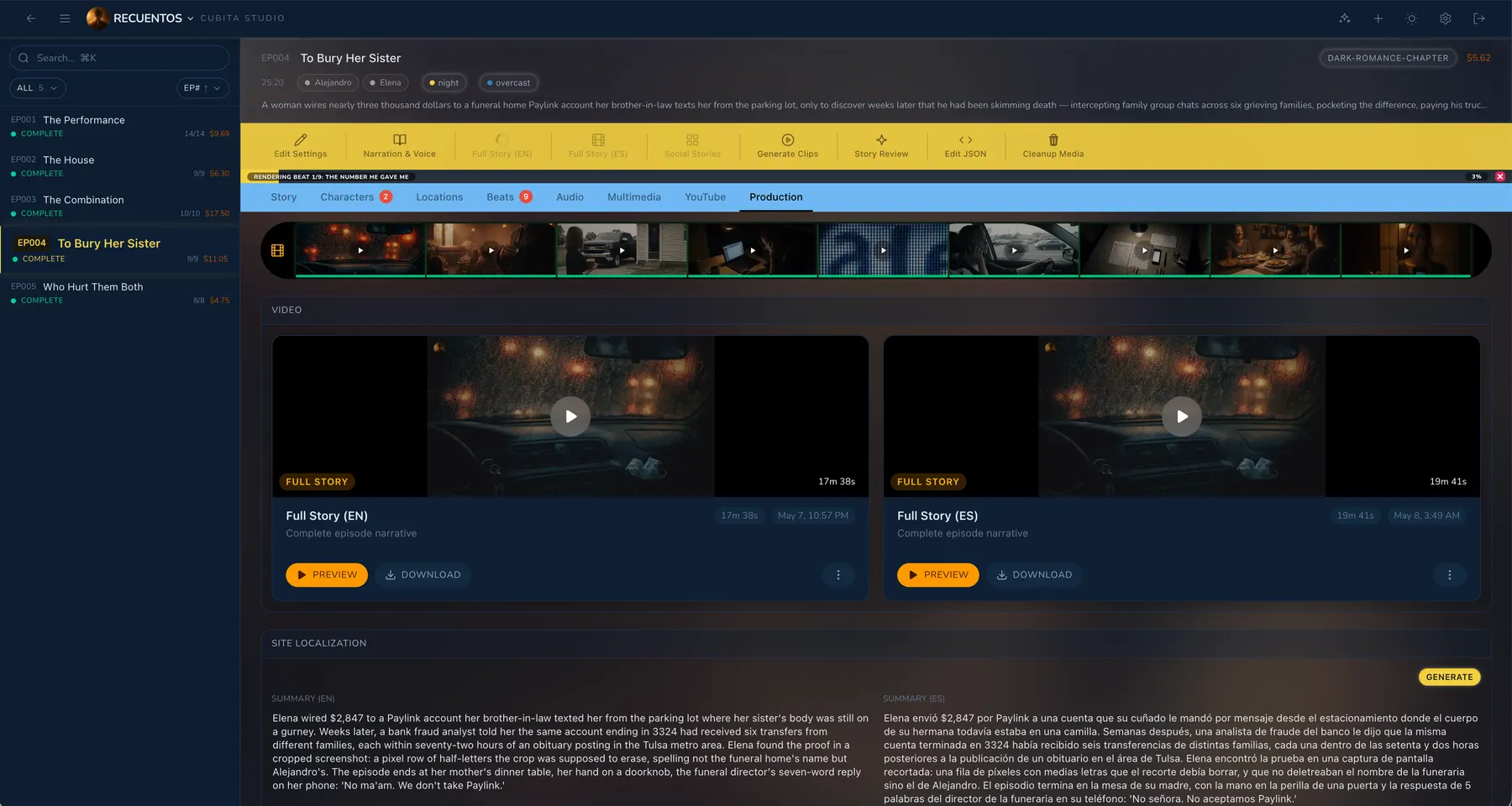The height and width of the screenshot is (806, 1512).
Task: Download the Full Story (ES) video
Action: (1034, 575)
